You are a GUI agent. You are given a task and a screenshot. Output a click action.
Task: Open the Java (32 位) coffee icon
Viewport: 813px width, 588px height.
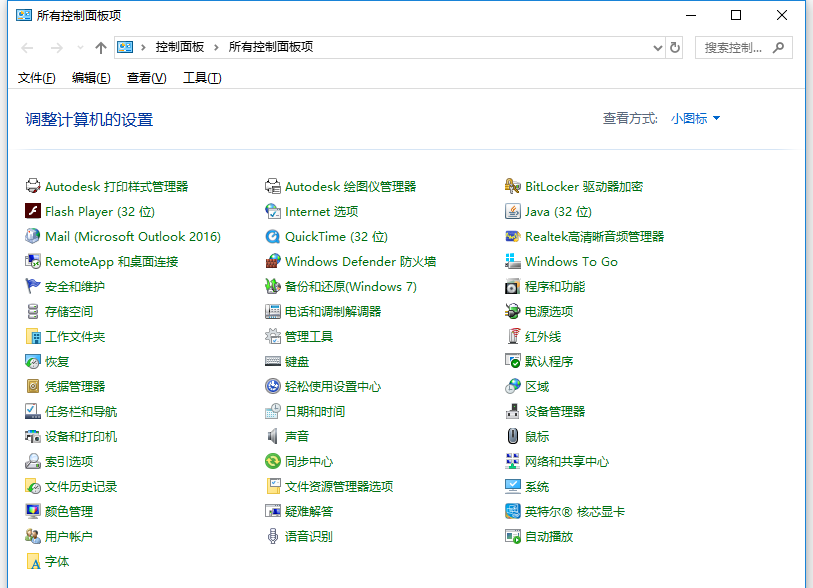tap(513, 211)
